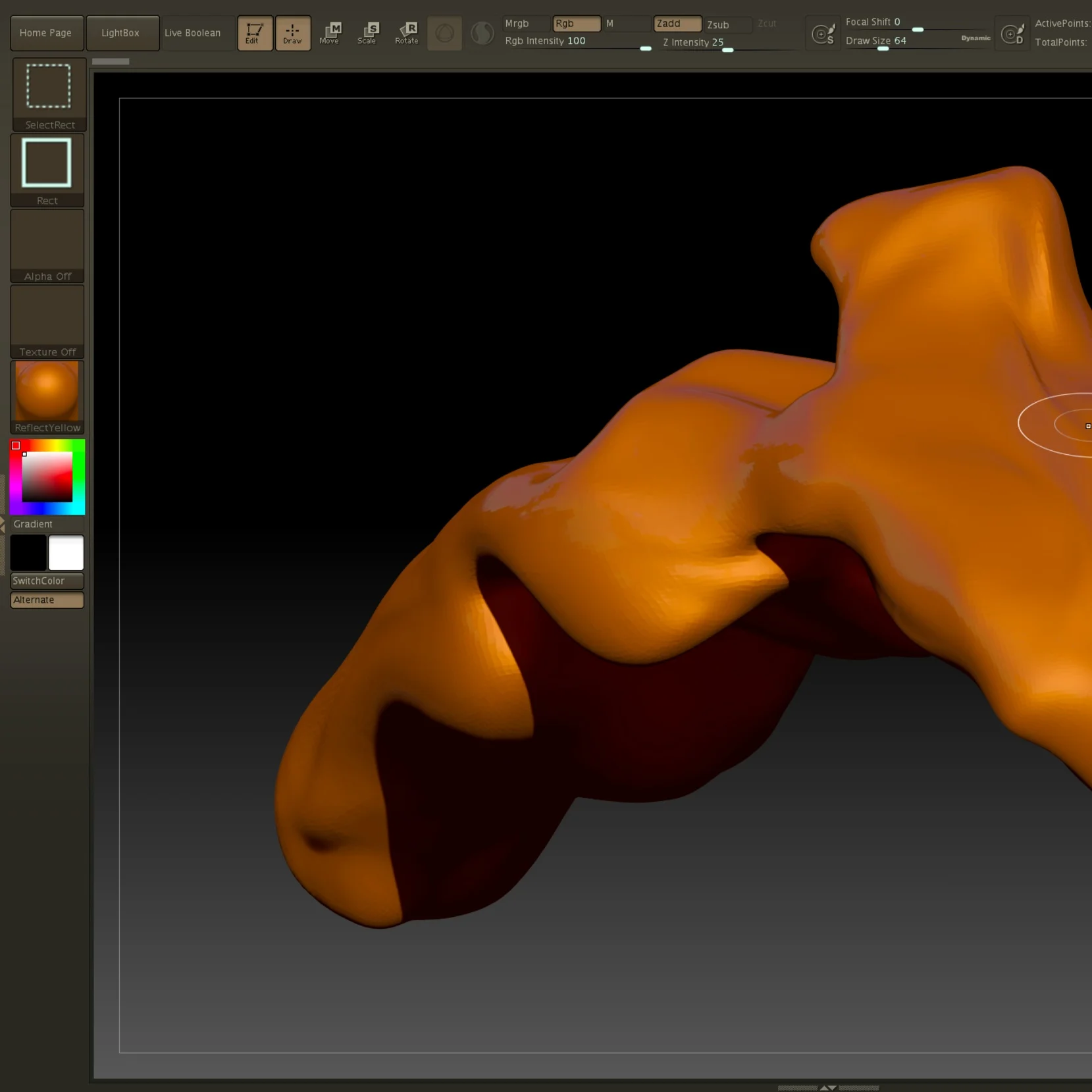This screenshot has width=1092, height=1092.
Task: Click the D brush size icon
Action: (x=1012, y=34)
